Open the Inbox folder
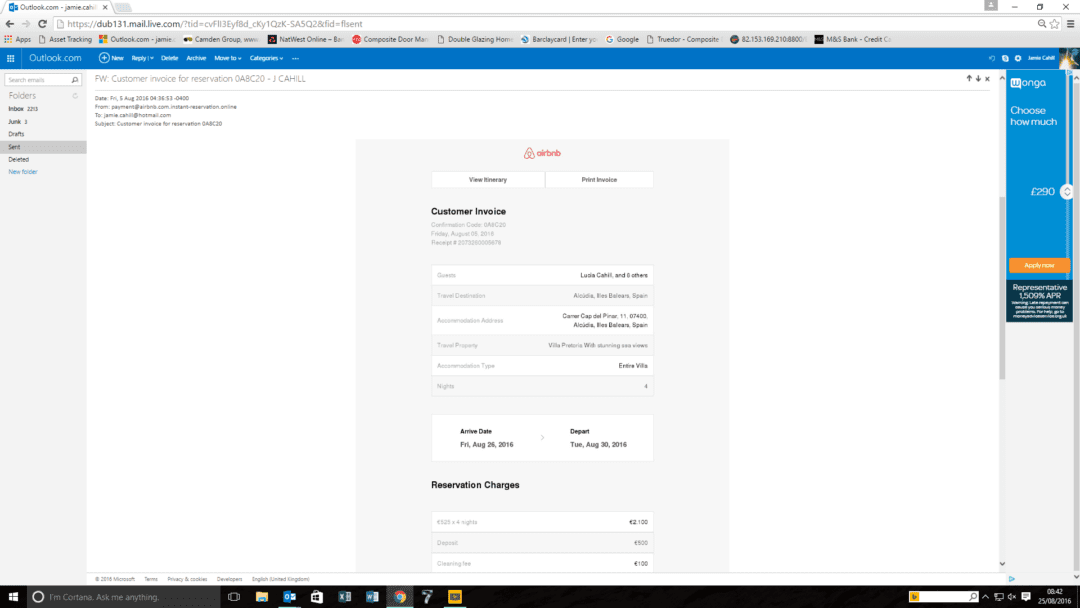This screenshot has height=608, width=1080. (x=16, y=109)
